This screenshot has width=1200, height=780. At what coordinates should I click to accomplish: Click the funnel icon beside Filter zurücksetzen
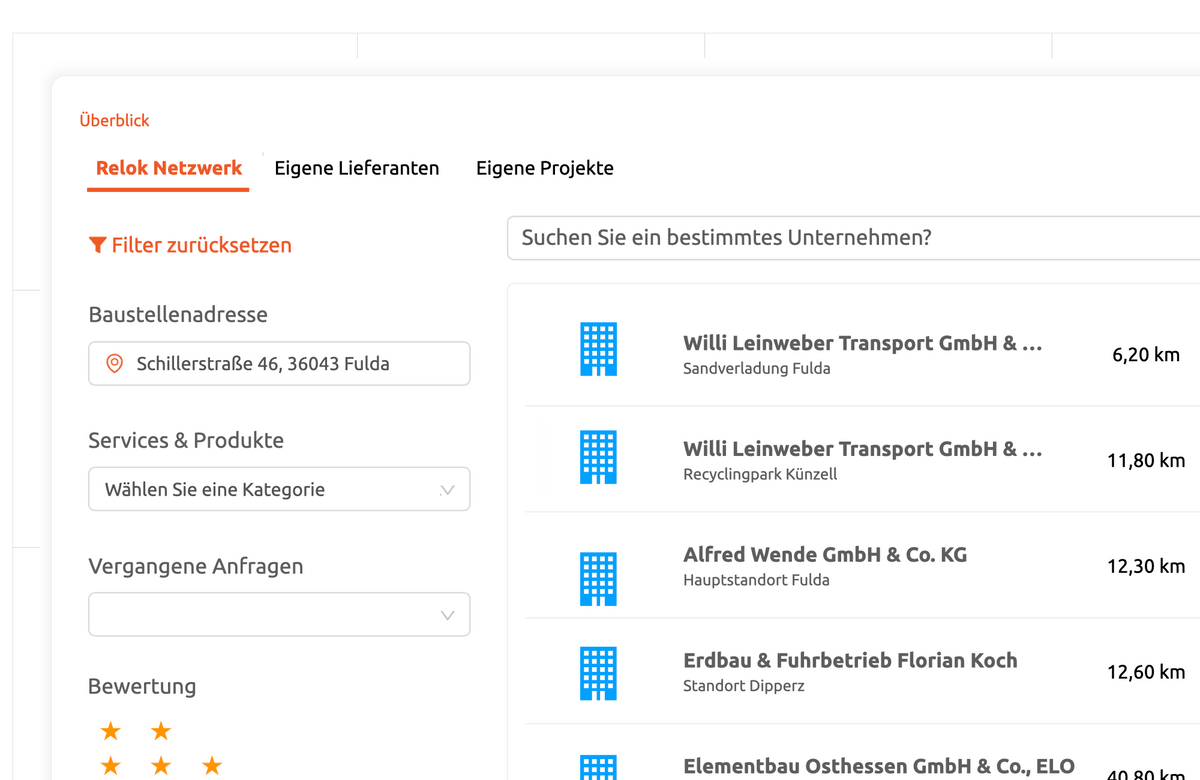pyautogui.click(x=97, y=245)
